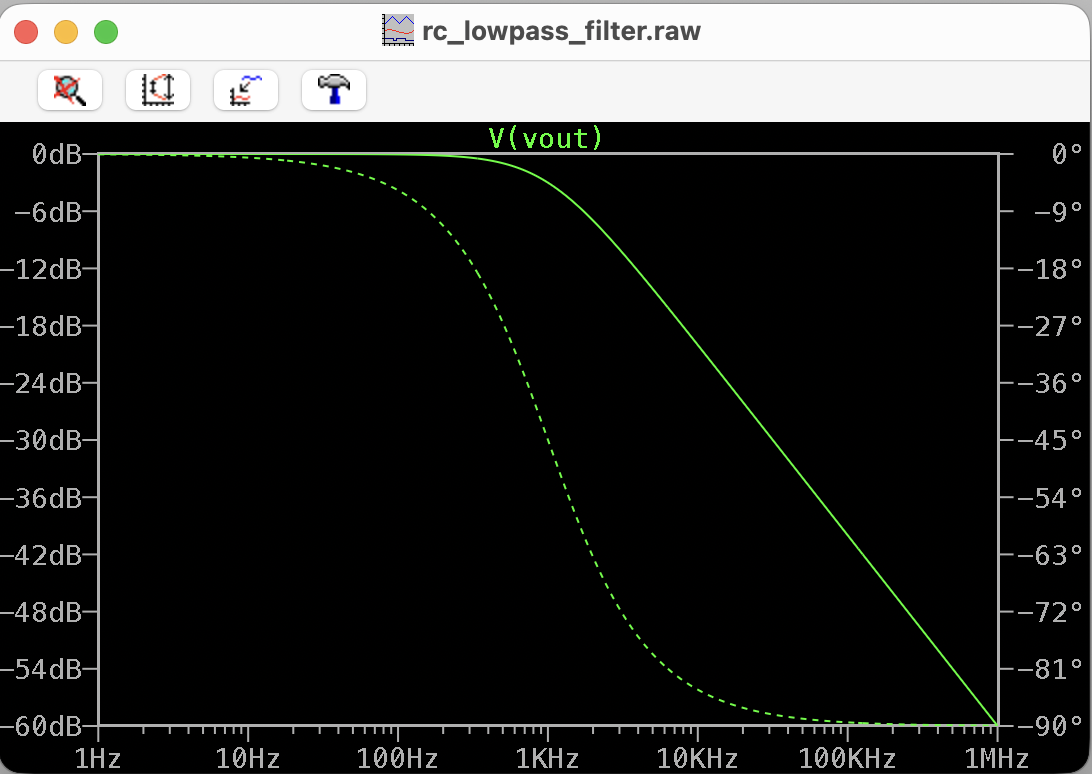1092x774 pixels.
Task: Click the -18° phase axis label
Action: pos(1050,269)
